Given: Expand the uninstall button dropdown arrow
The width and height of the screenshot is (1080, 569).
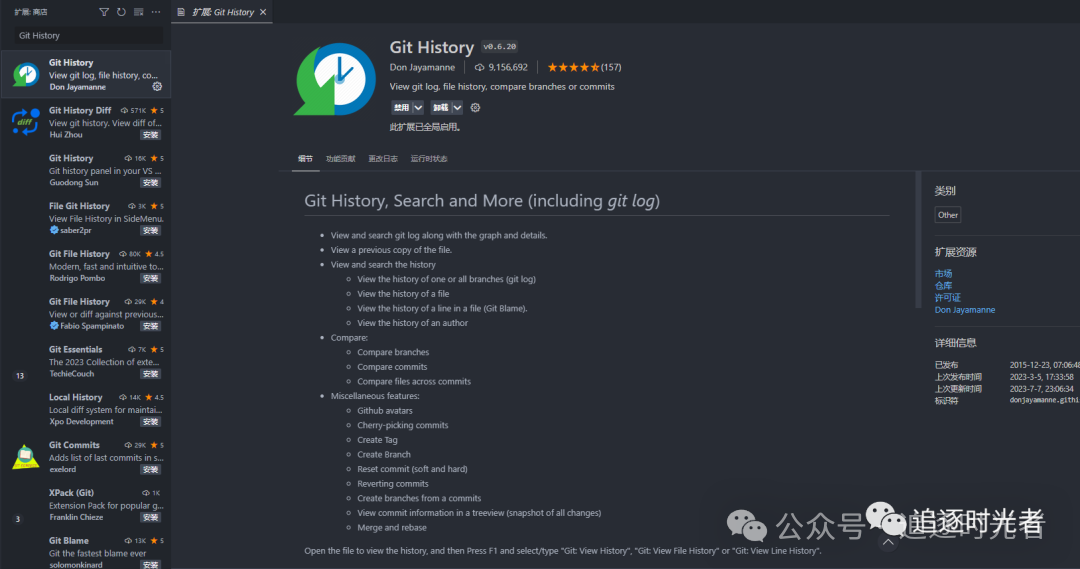Looking at the screenshot, I should 457,107.
